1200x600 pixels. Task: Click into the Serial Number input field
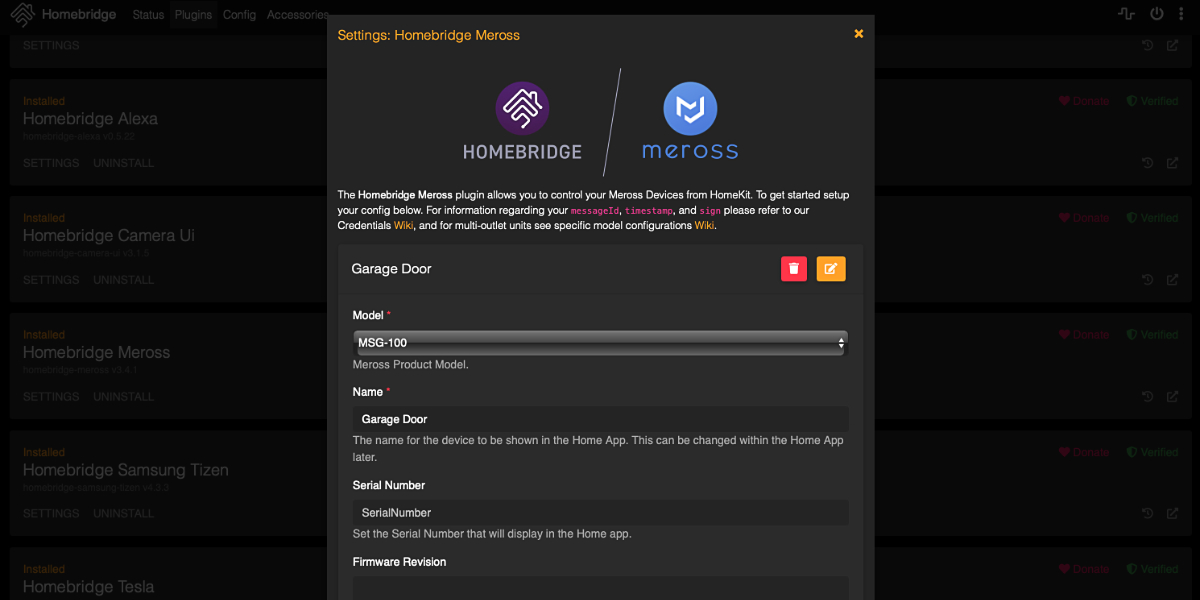(x=600, y=513)
